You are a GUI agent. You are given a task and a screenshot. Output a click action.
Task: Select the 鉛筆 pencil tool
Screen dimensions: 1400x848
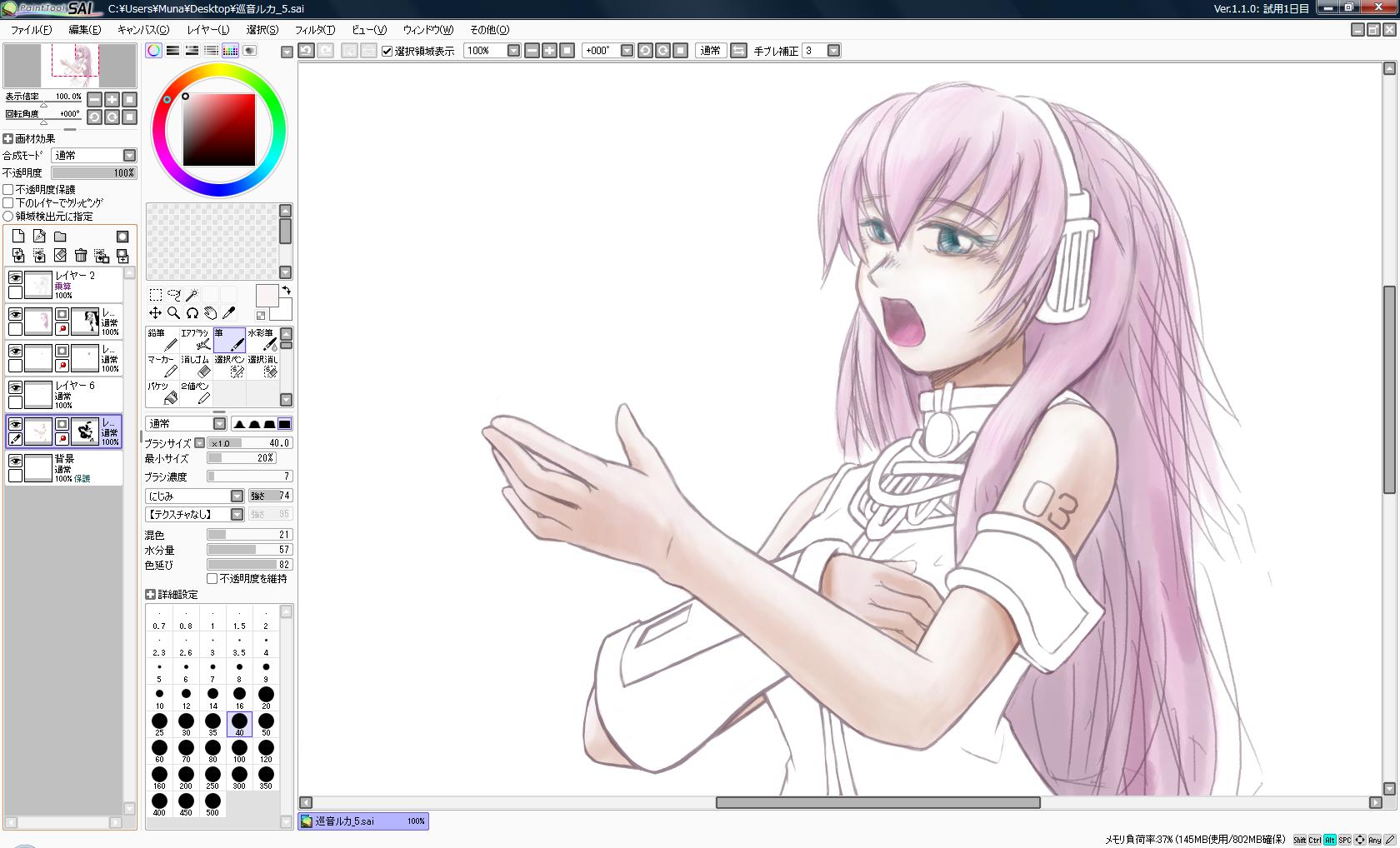[x=162, y=340]
